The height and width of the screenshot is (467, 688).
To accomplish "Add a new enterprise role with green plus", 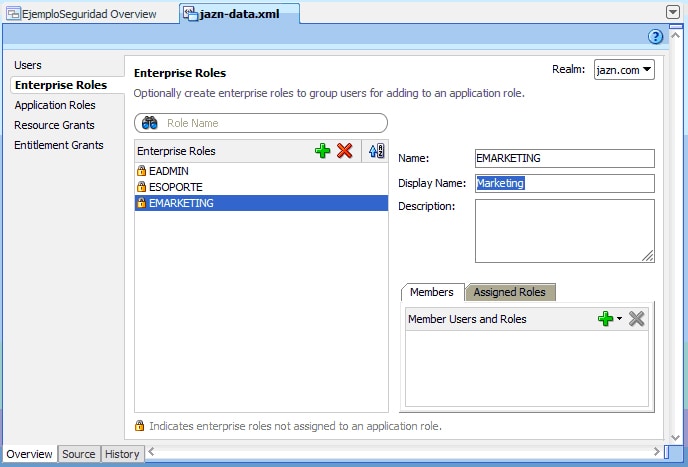I will [322, 151].
